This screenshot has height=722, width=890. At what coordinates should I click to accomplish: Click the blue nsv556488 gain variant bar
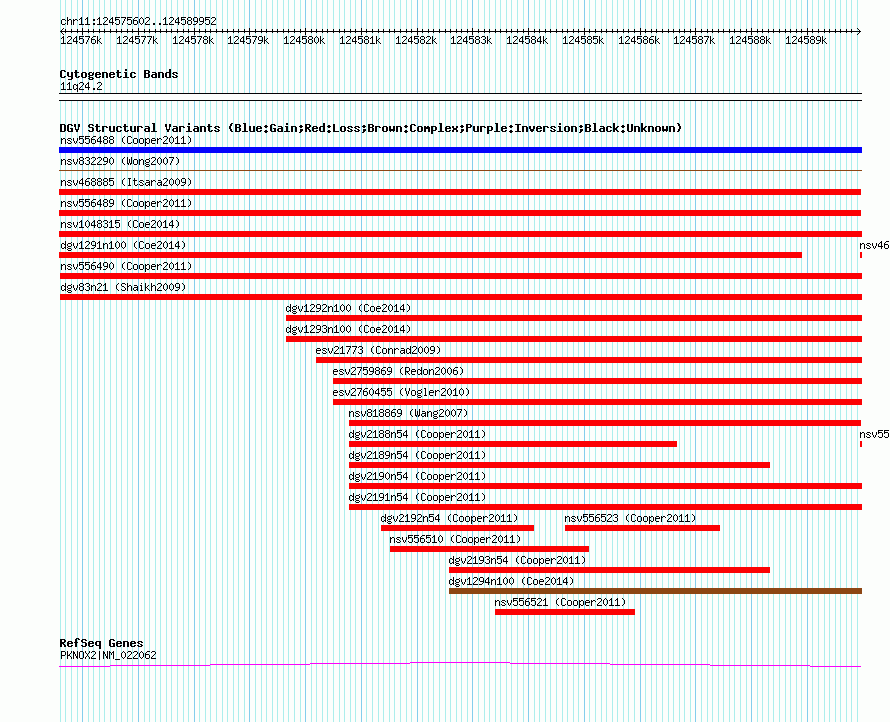460,150
